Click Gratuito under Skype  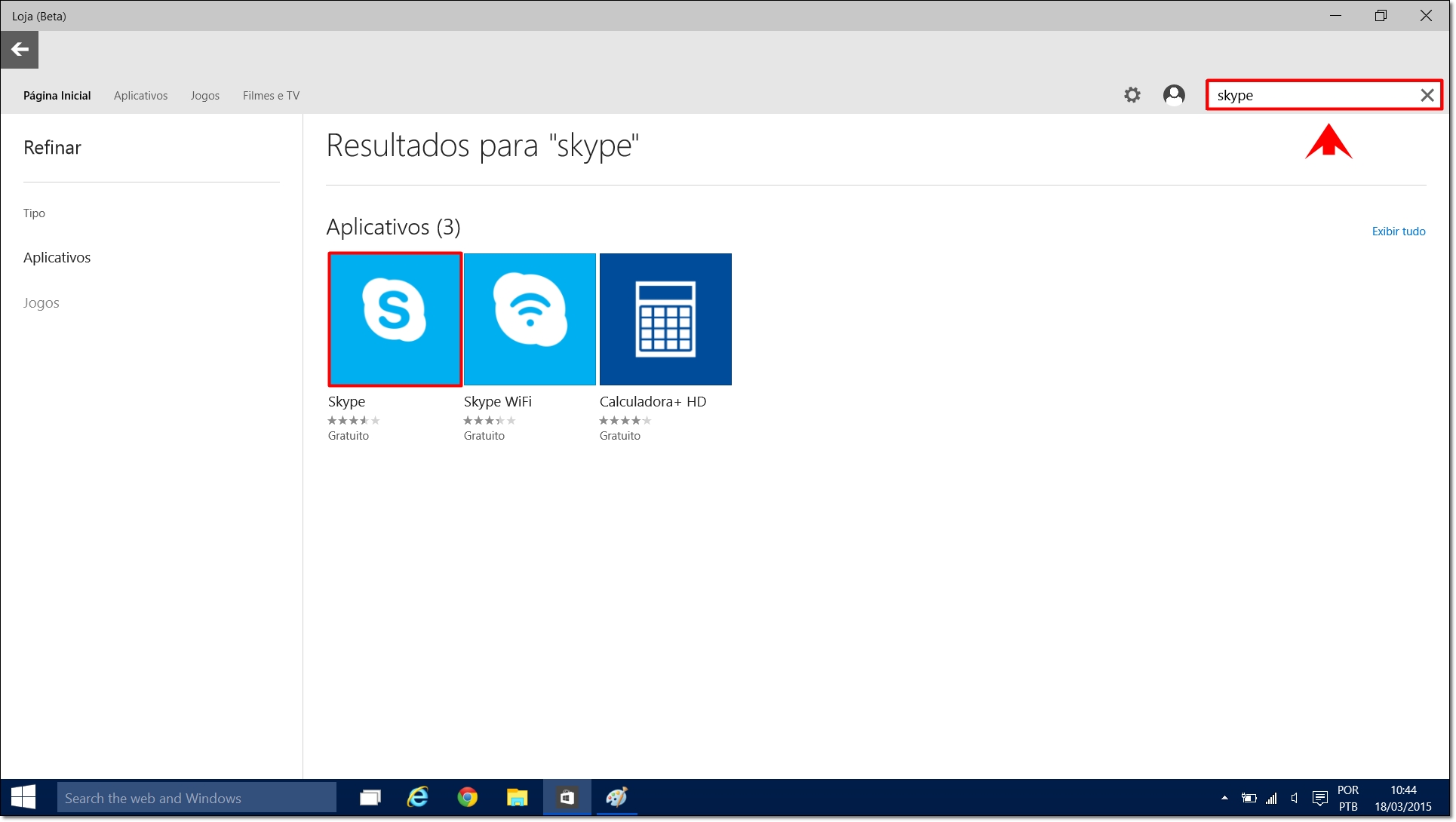click(349, 436)
